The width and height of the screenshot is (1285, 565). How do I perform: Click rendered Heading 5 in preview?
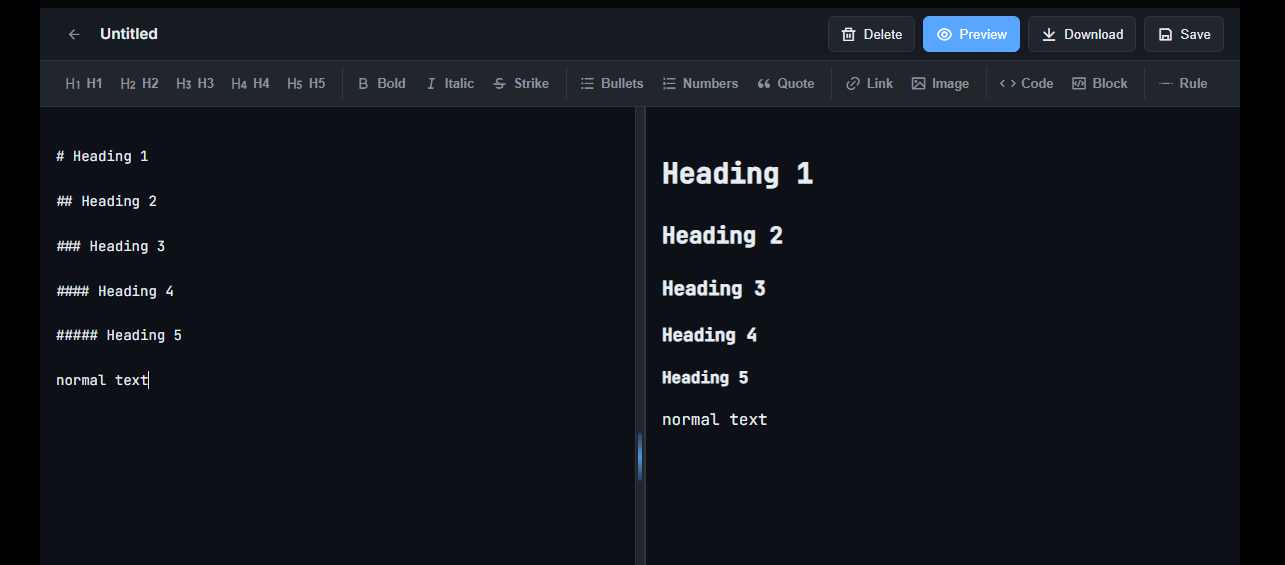[705, 377]
